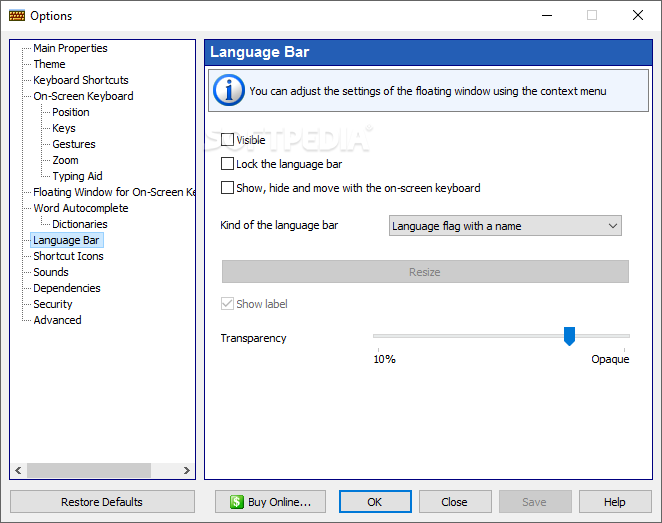
Task: Check Lock the language bar
Action: [227, 164]
